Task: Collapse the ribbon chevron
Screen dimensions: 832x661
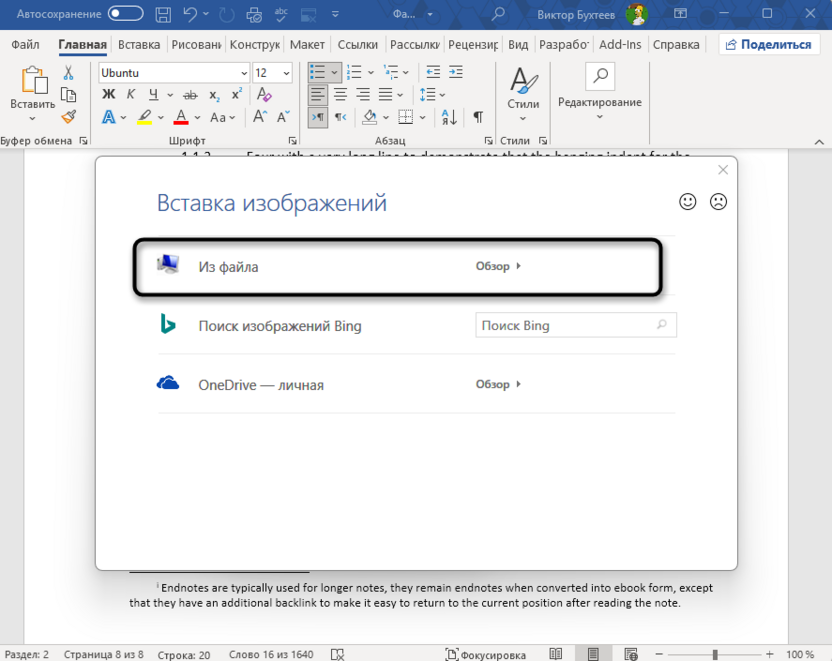Action: click(x=819, y=142)
